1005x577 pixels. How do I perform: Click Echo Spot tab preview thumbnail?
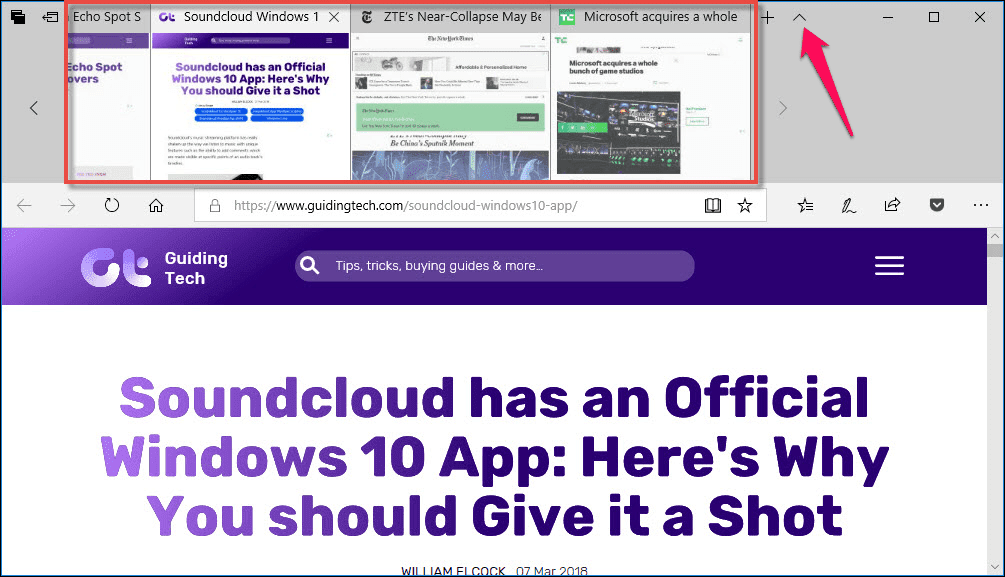coord(108,106)
